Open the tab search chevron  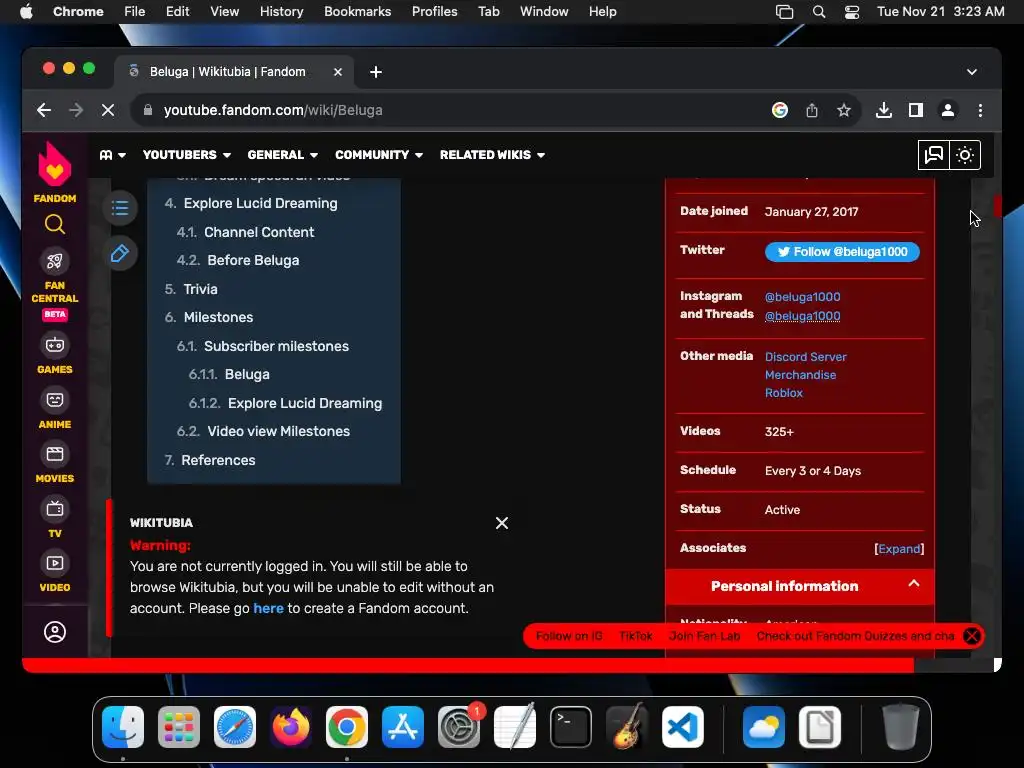pos(972,72)
